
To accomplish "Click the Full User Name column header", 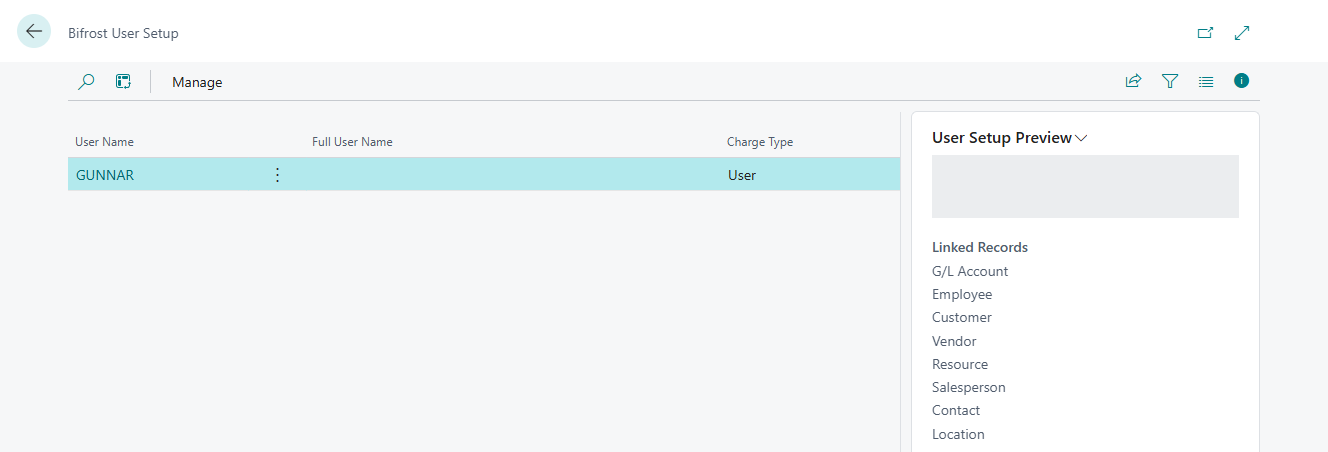I will coord(352,142).
